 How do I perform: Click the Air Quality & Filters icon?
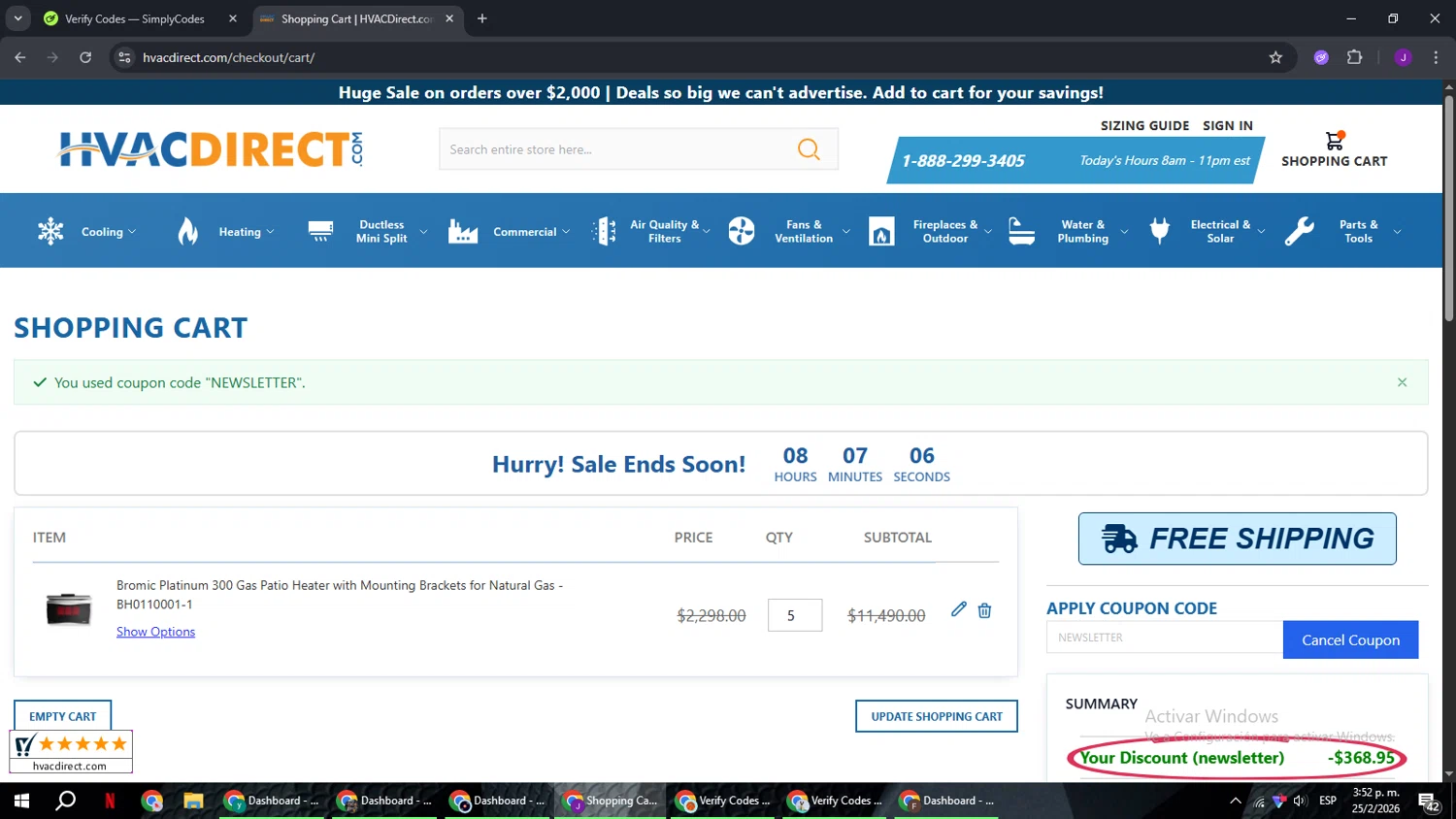[x=604, y=231]
